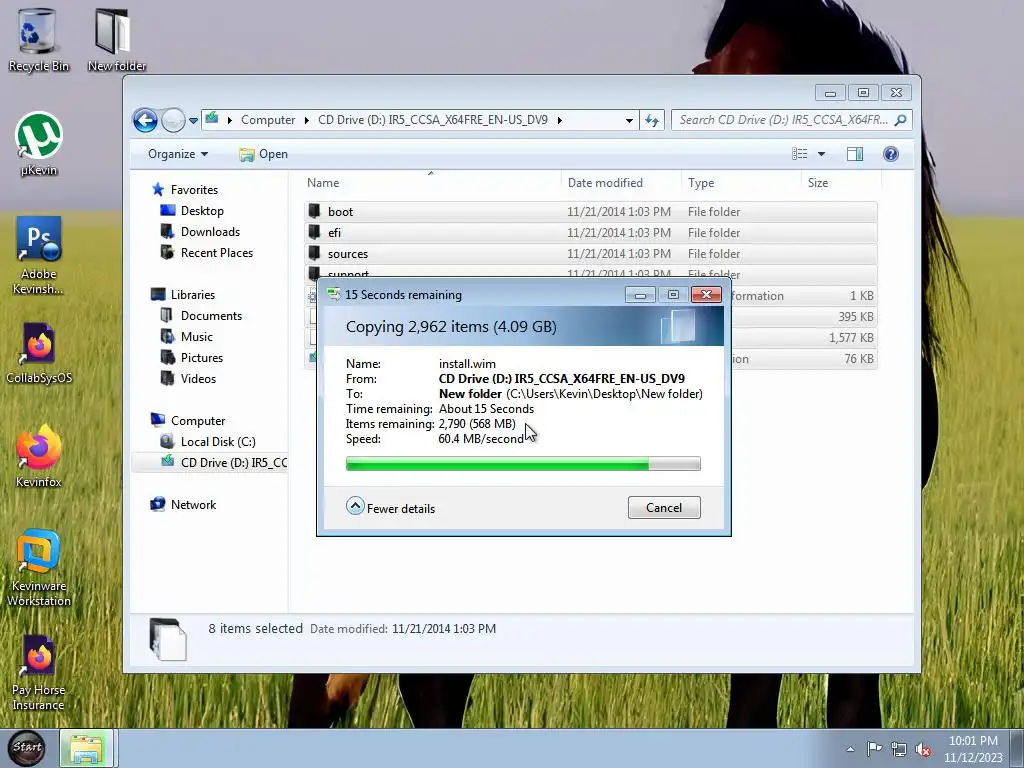Screen dimensions: 1024x768
Task: Launch the µKevin torrent shortcut
Action: tap(39, 144)
